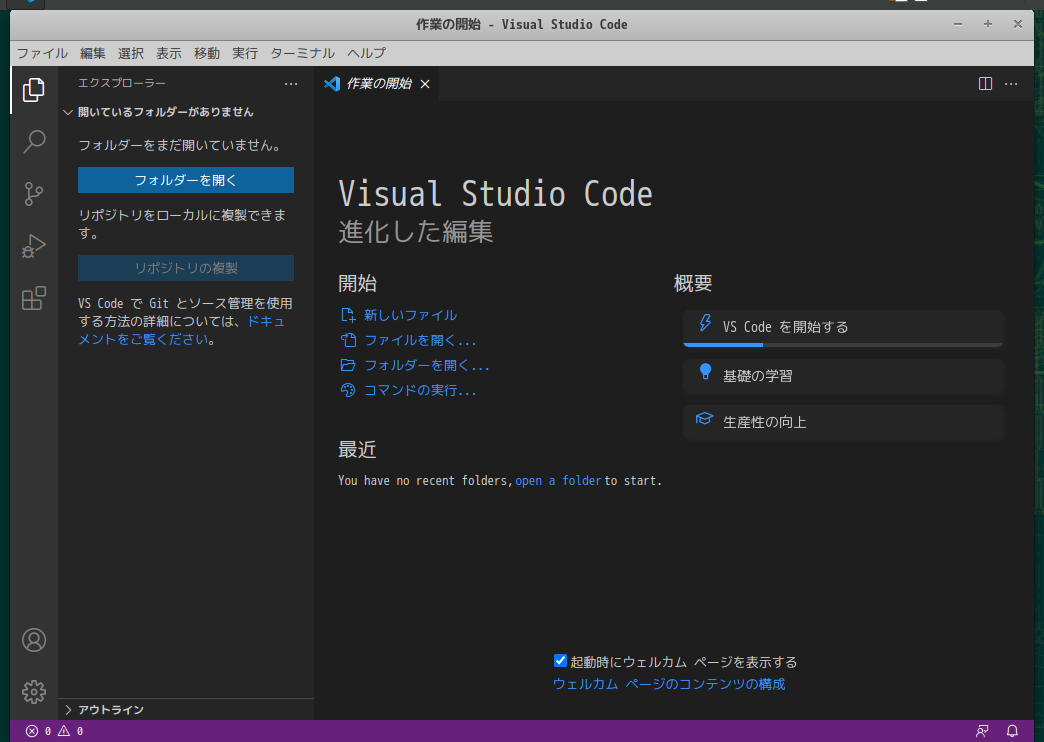
Task: Click the split editor right icon
Action: click(x=985, y=83)
